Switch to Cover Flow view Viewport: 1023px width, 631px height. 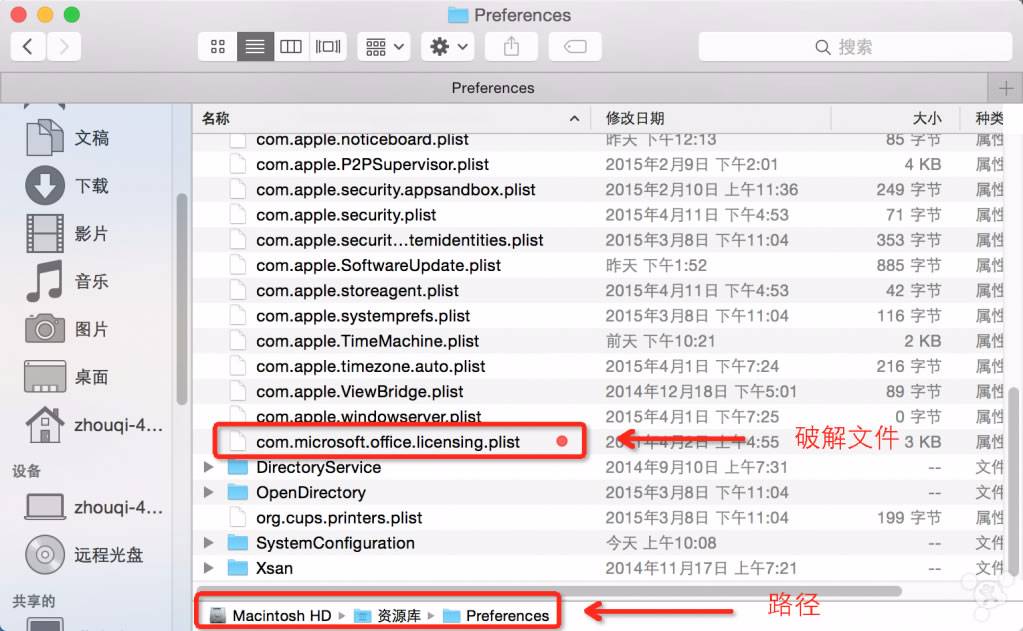point(327,47)
